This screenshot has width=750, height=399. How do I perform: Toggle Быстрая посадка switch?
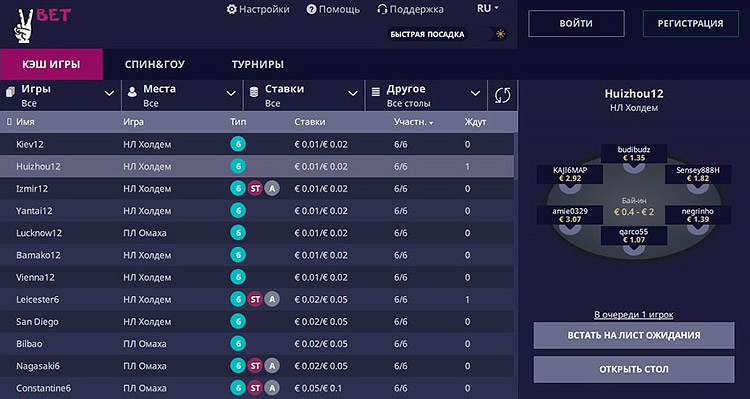(496, 34)
